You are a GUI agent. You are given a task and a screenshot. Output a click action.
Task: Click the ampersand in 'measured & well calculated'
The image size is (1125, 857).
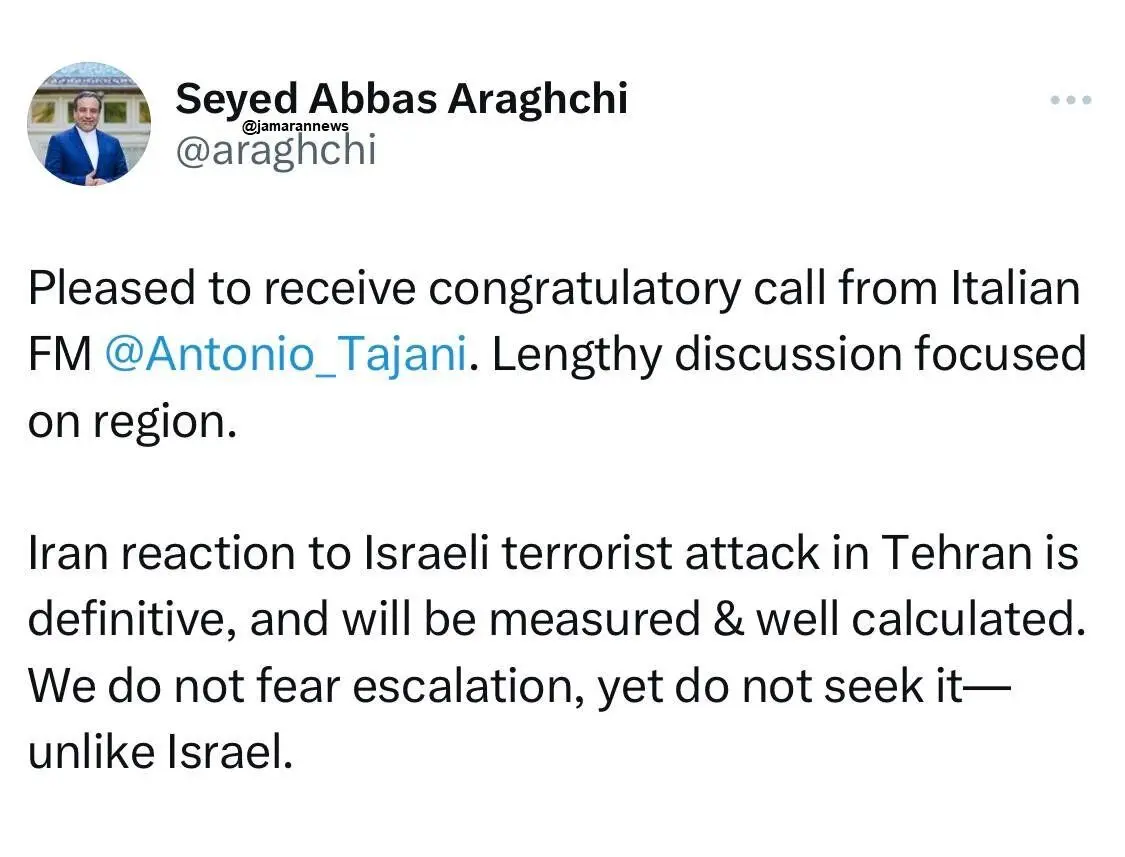tap(728, 619)
